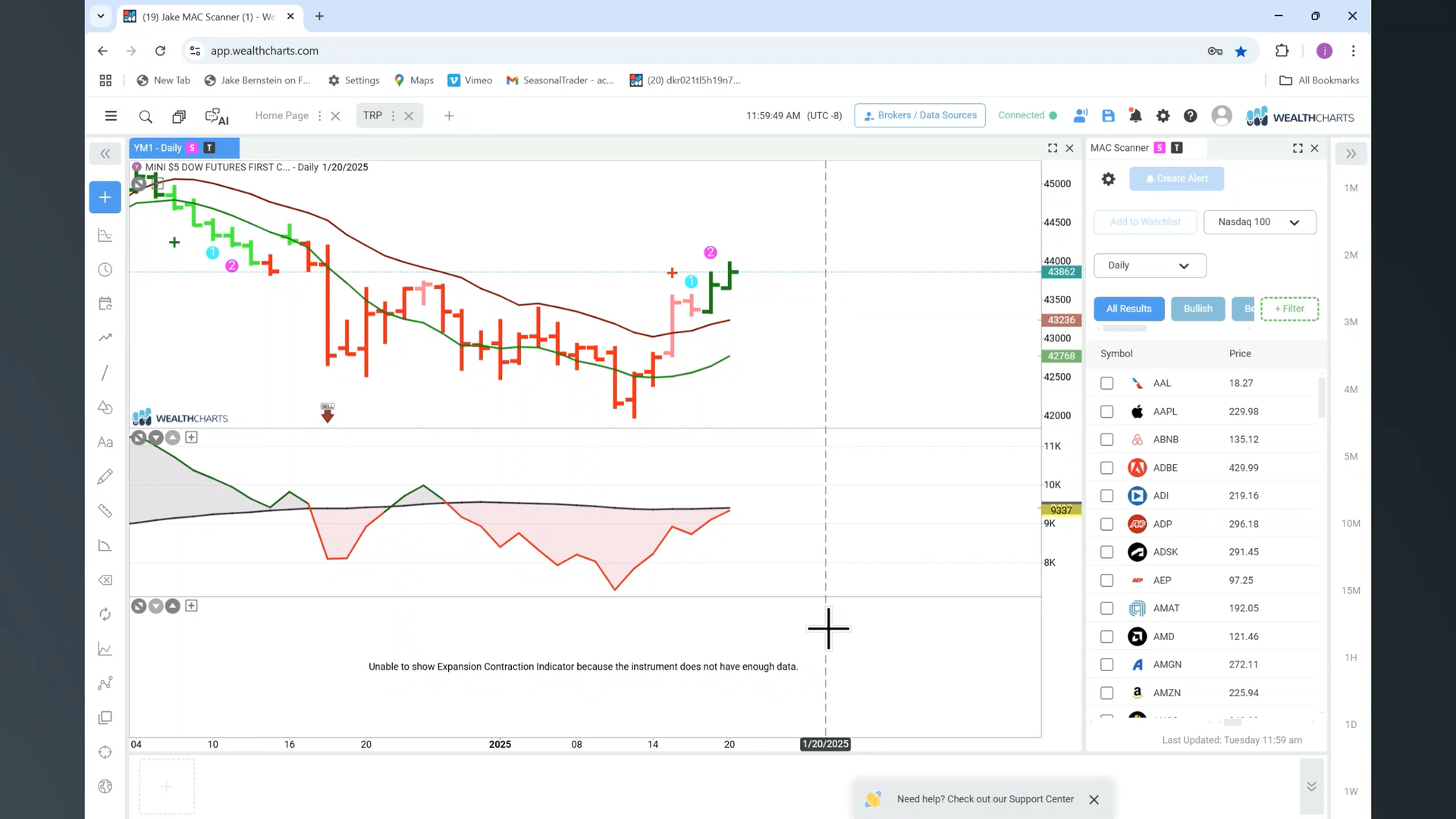Expand the middle indicator pane up arrow

[x=173, y=438]
